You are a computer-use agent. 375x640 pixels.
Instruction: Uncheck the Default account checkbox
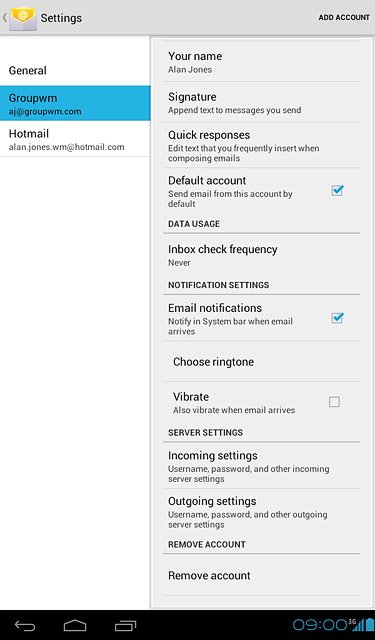coord(337,190)
